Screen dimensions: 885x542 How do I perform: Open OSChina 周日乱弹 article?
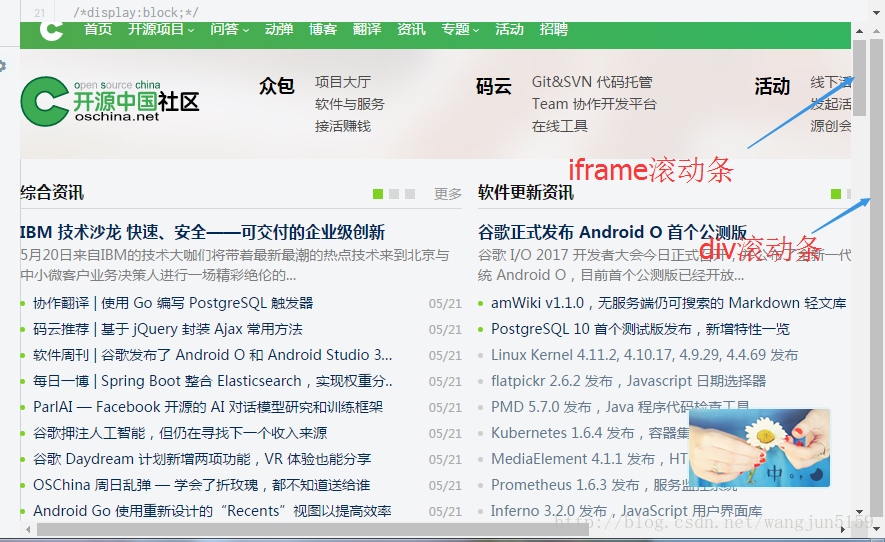(x=201, y=485)
